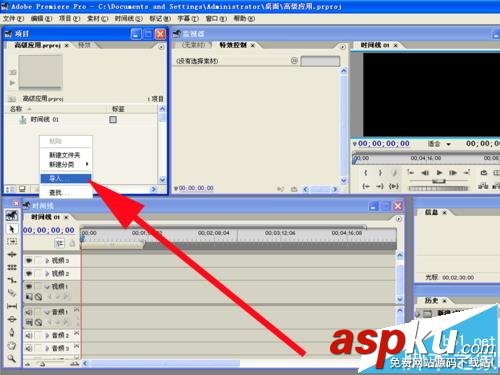This screenshot has height=375, width=500.
Task: Mute audio track 音频 2 speaker
Action: 29,336
